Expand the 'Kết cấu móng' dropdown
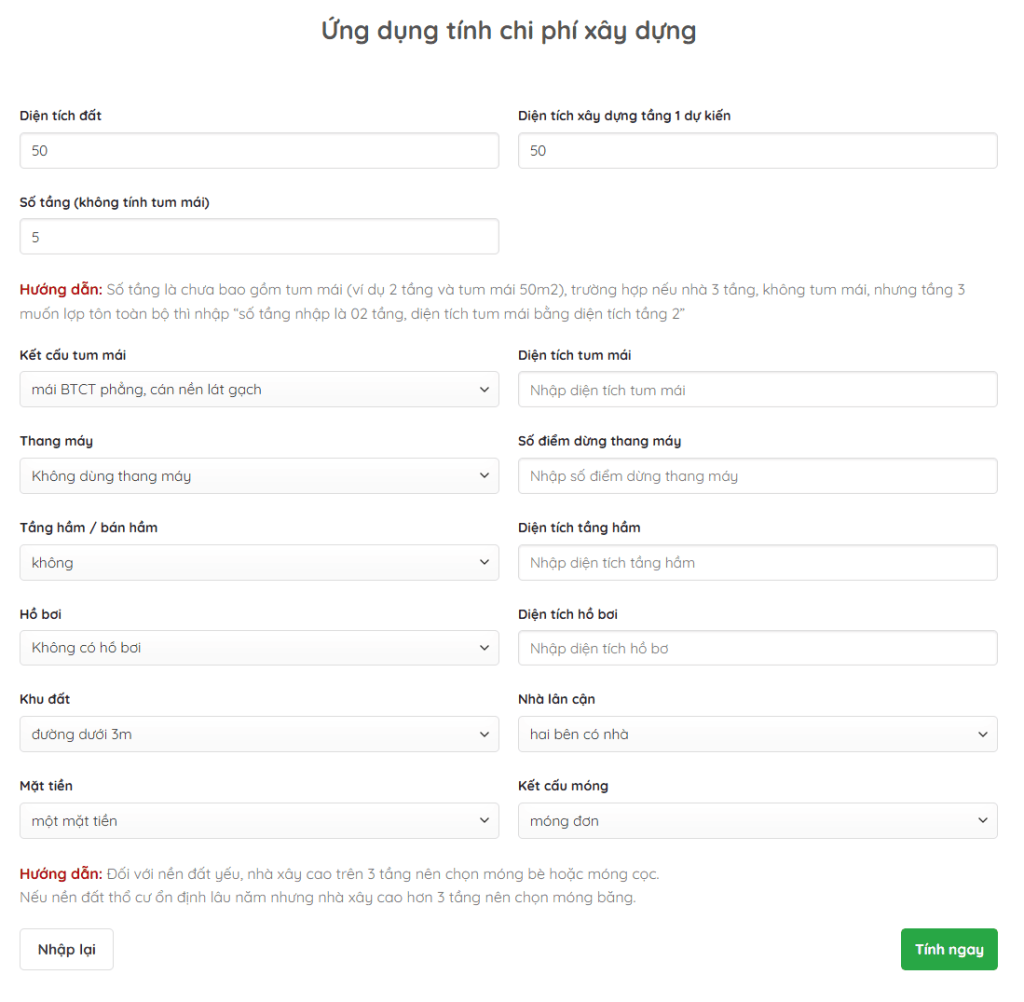 tap(757, 821)
